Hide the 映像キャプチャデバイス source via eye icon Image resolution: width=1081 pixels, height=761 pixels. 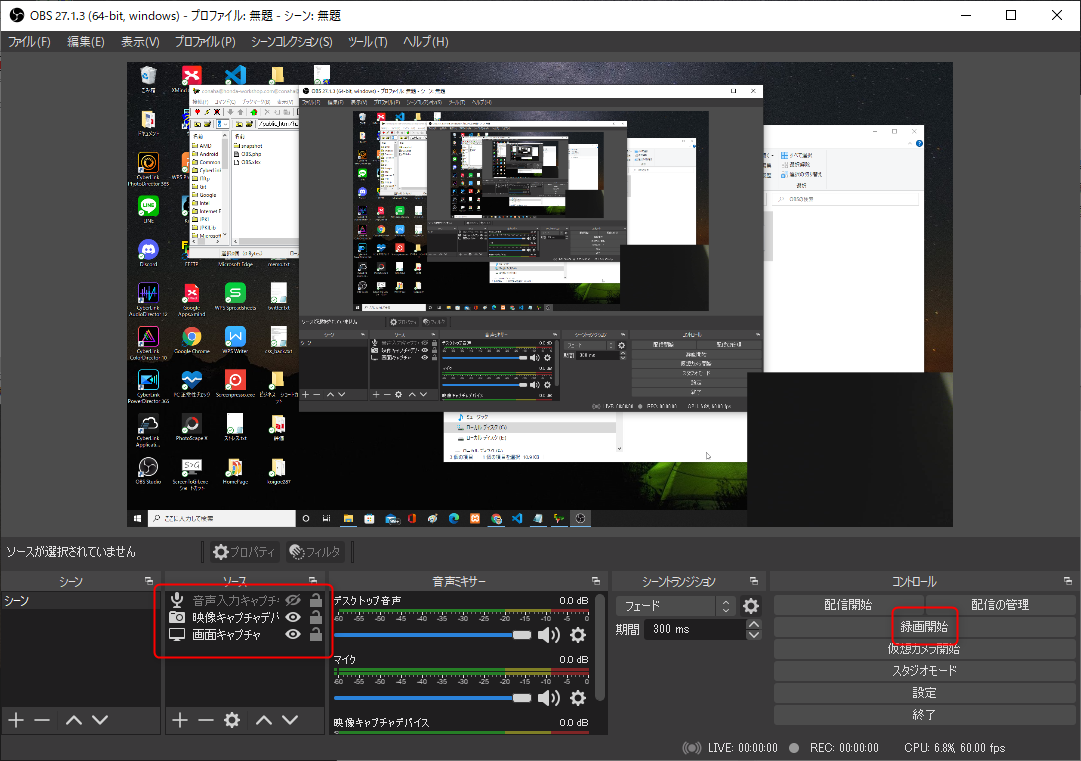point(293,617)
